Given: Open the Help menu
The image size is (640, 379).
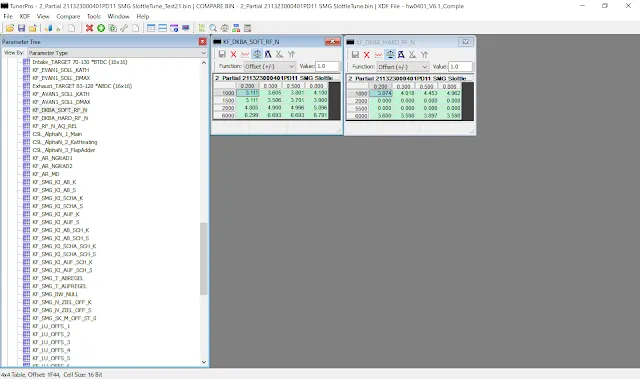Looking at the screenshot, I should point(143,17).
